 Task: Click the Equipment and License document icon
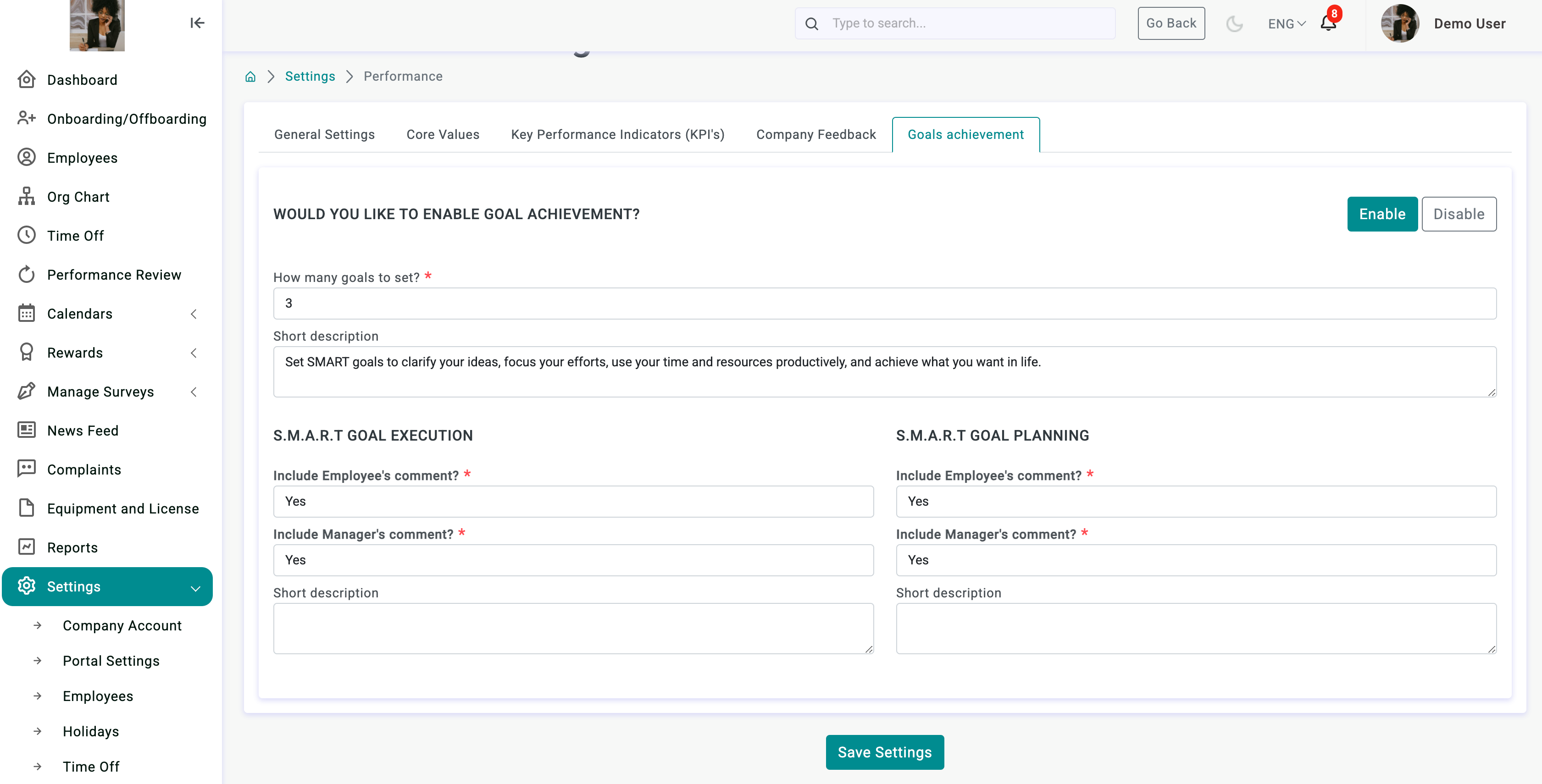[26, 508]
